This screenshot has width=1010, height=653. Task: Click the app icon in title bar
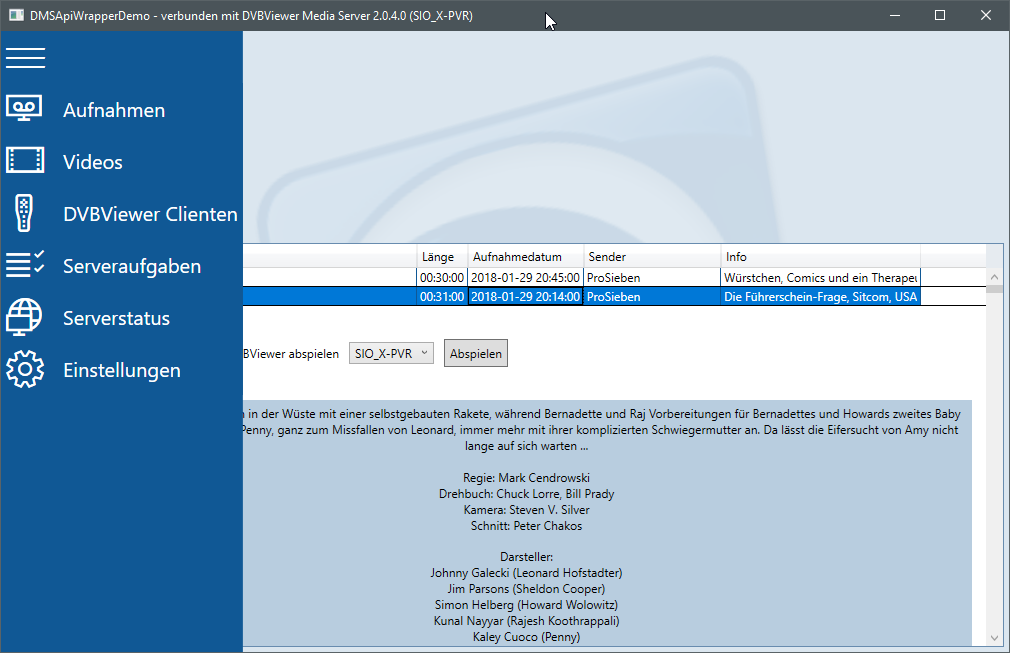16,15
